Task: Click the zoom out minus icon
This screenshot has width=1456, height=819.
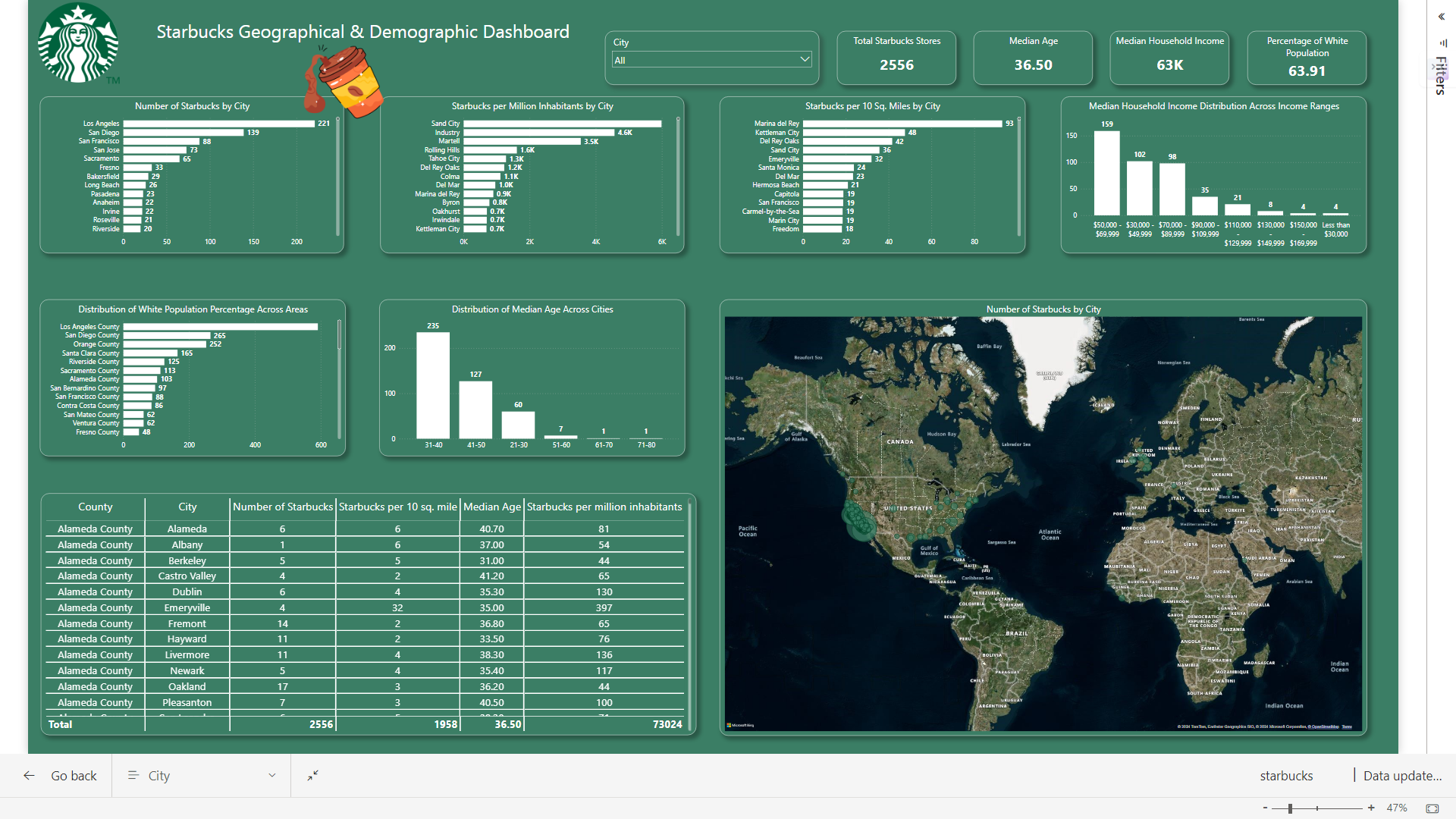Action: 1265,808
